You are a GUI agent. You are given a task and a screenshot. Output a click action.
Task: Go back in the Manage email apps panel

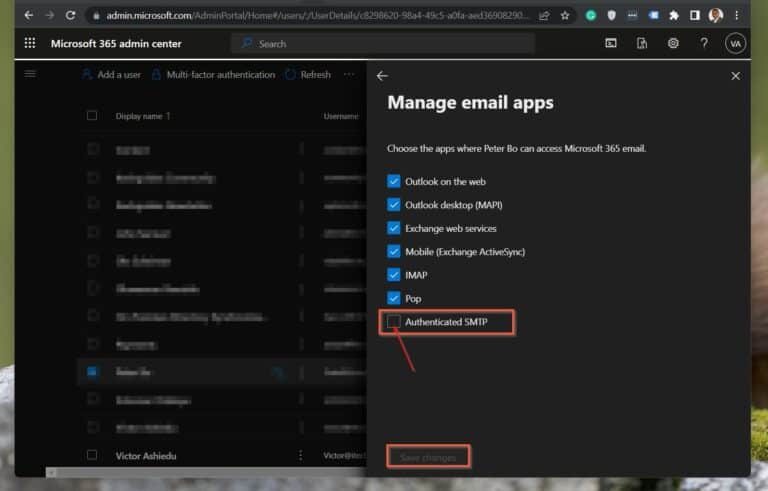(x=382, y=75)
